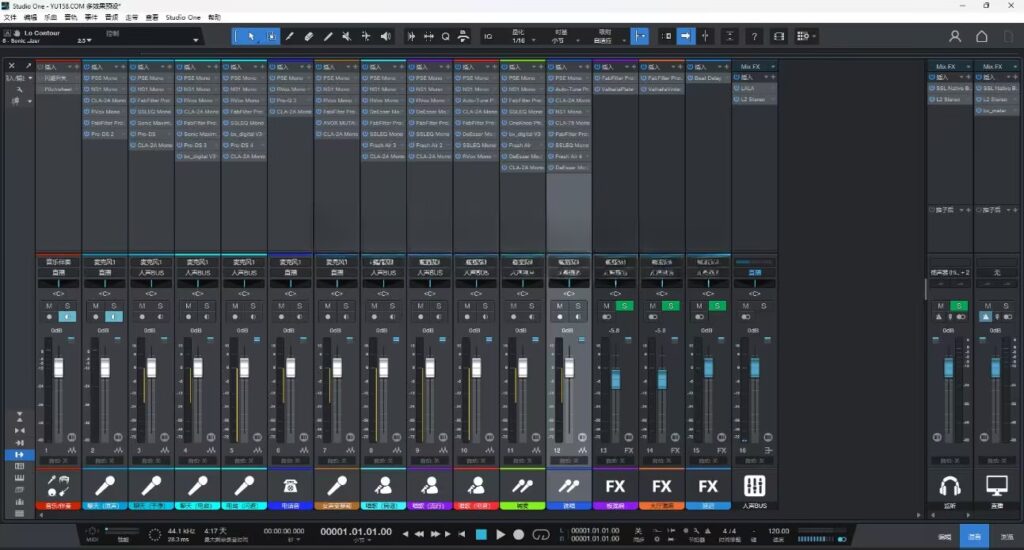
Task: Click the FX icon on channel 13
Action: tap(615, 486)
